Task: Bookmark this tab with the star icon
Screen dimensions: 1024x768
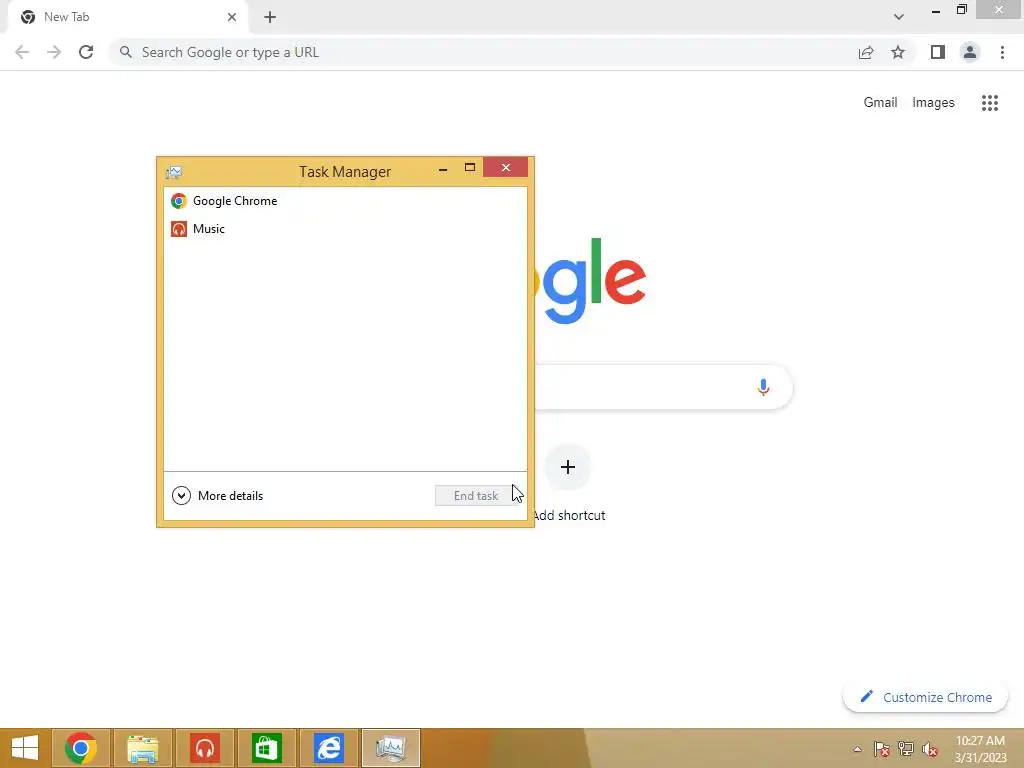Action: tap(898, 52)
